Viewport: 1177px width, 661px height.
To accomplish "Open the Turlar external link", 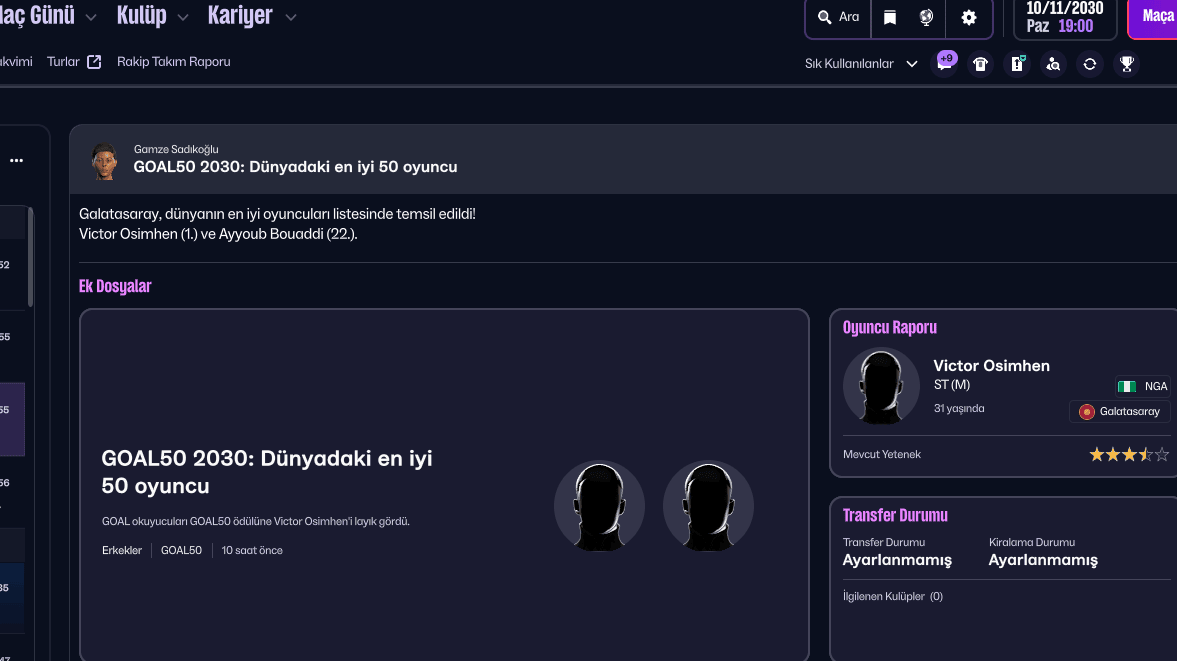I will tap(74, 62).
